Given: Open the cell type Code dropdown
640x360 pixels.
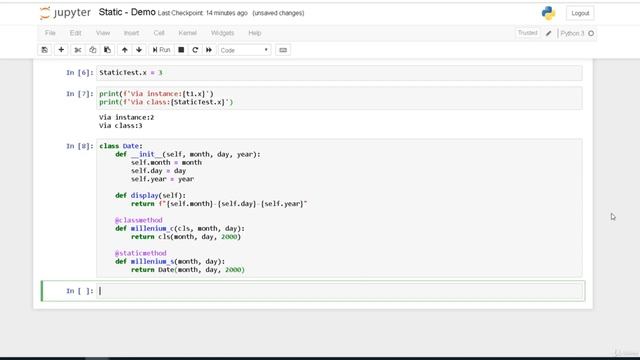Looking at the screenshot, I should pos(244,50).
